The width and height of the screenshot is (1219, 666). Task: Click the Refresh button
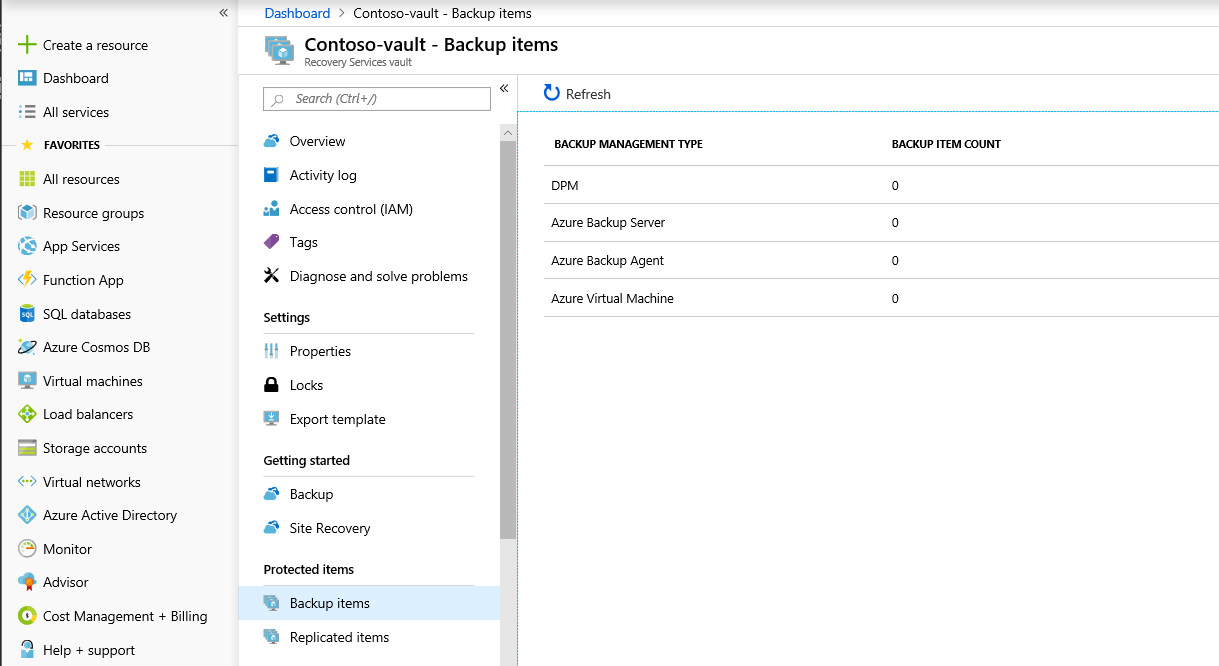click(x=577, y=94)
